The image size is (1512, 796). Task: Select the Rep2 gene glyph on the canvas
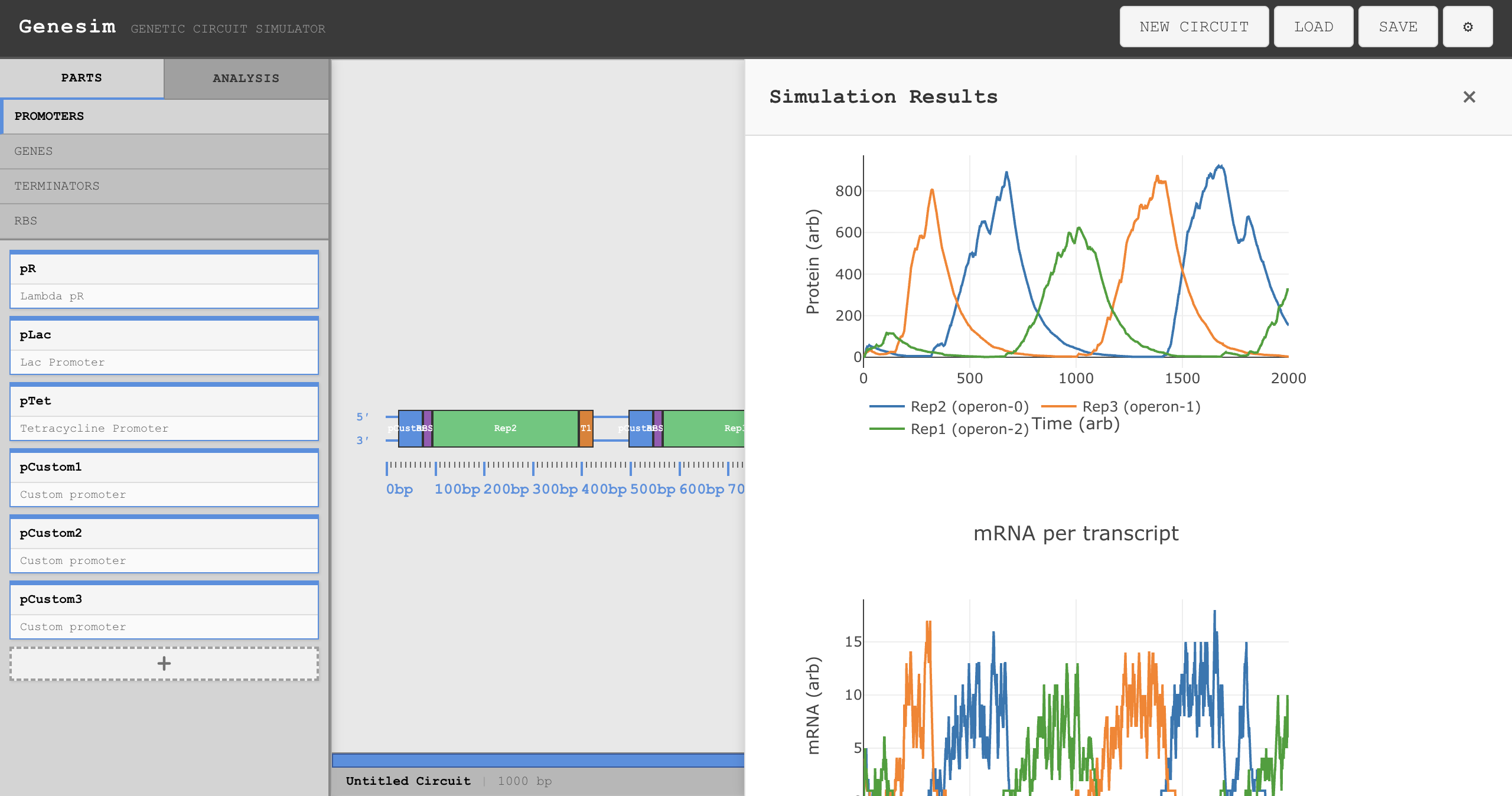tap(505, 428)
